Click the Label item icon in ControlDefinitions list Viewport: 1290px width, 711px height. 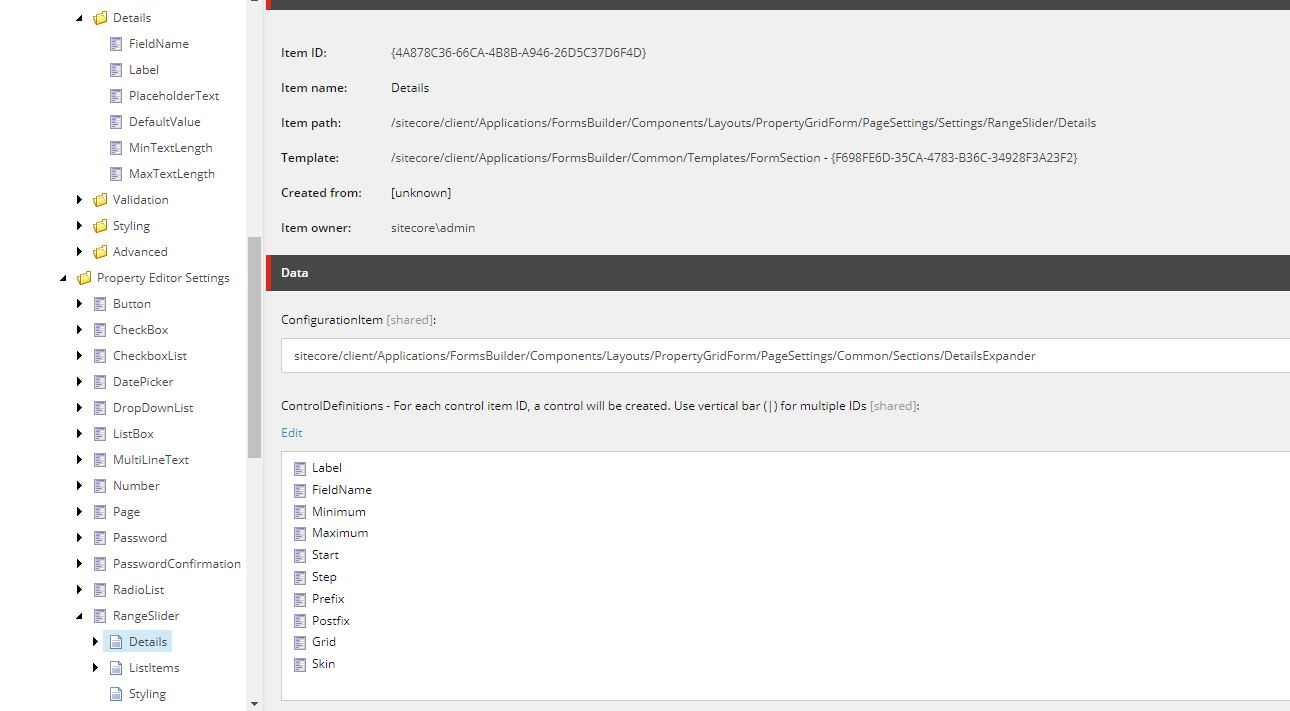[300, 467]
